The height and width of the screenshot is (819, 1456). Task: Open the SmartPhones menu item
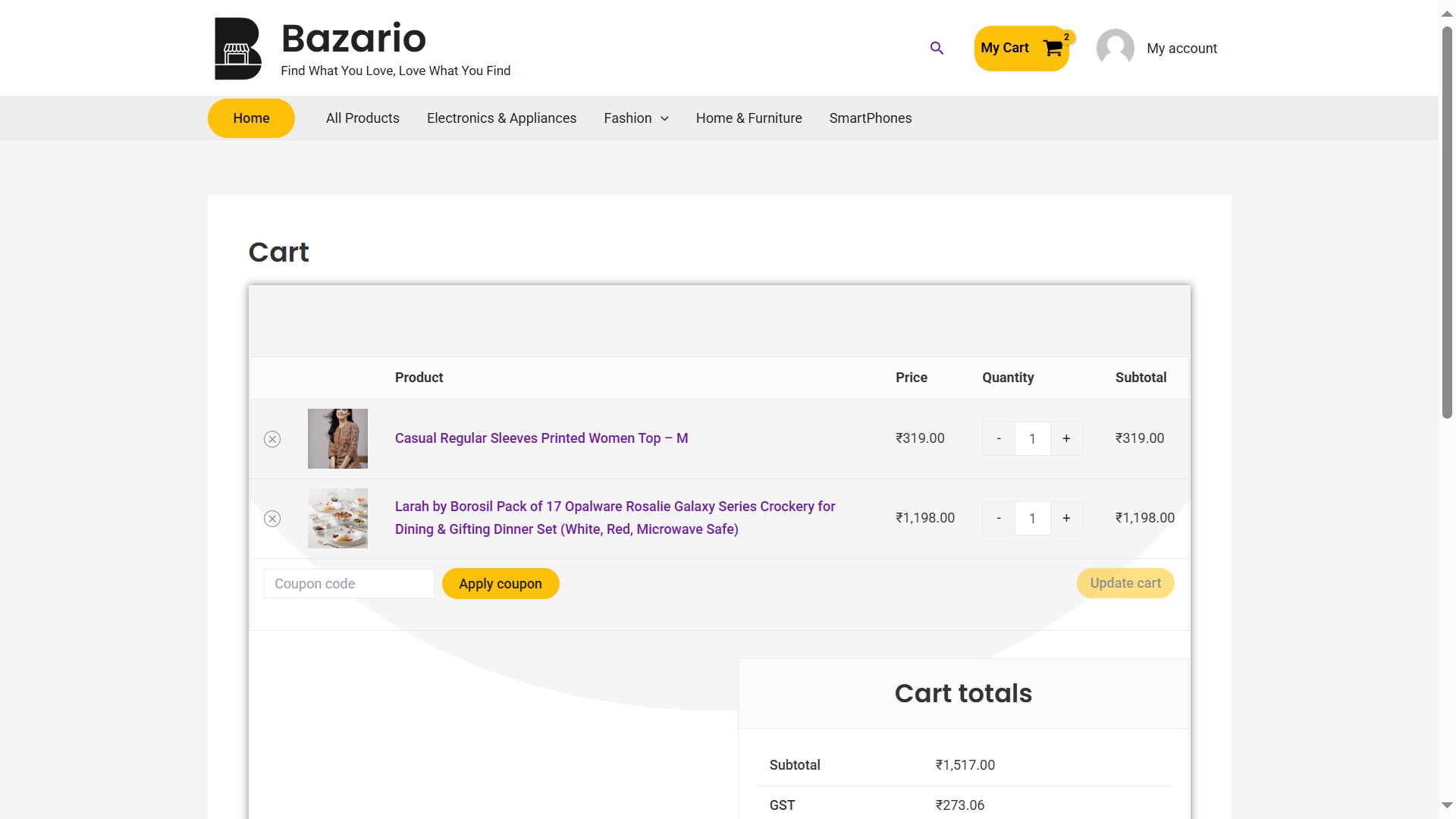point(870,118)
